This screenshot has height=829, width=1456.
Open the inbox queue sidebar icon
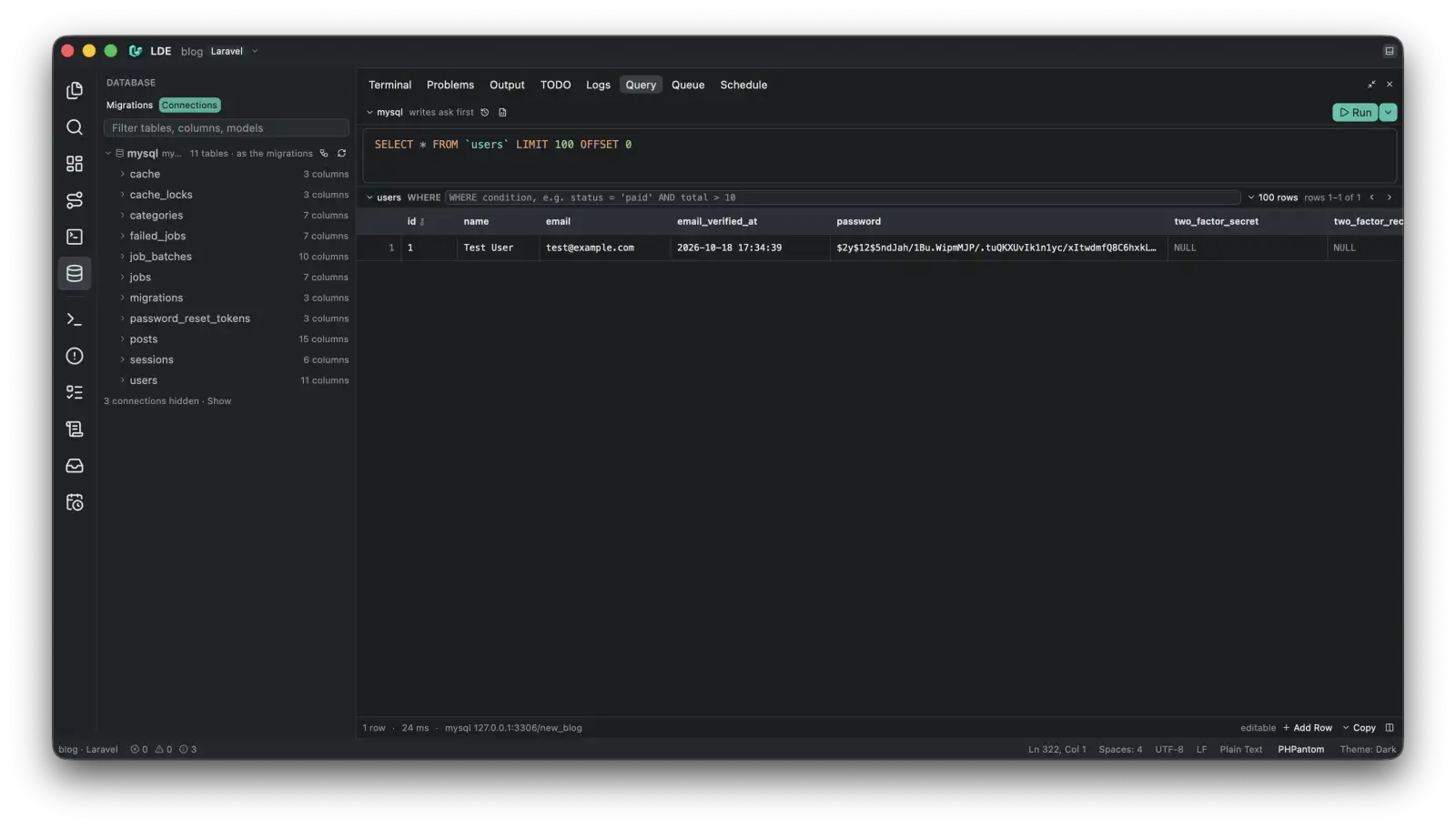(75, 466)
